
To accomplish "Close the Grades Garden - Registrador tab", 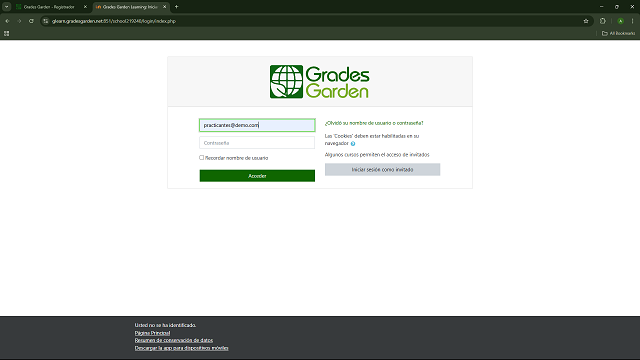I will pyautogui.click(x=85, y=7).
